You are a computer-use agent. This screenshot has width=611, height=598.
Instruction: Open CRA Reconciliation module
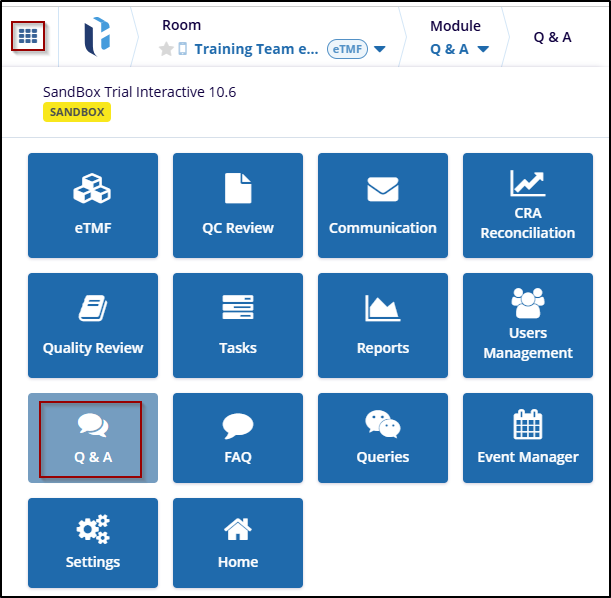[x=528, y=205]
